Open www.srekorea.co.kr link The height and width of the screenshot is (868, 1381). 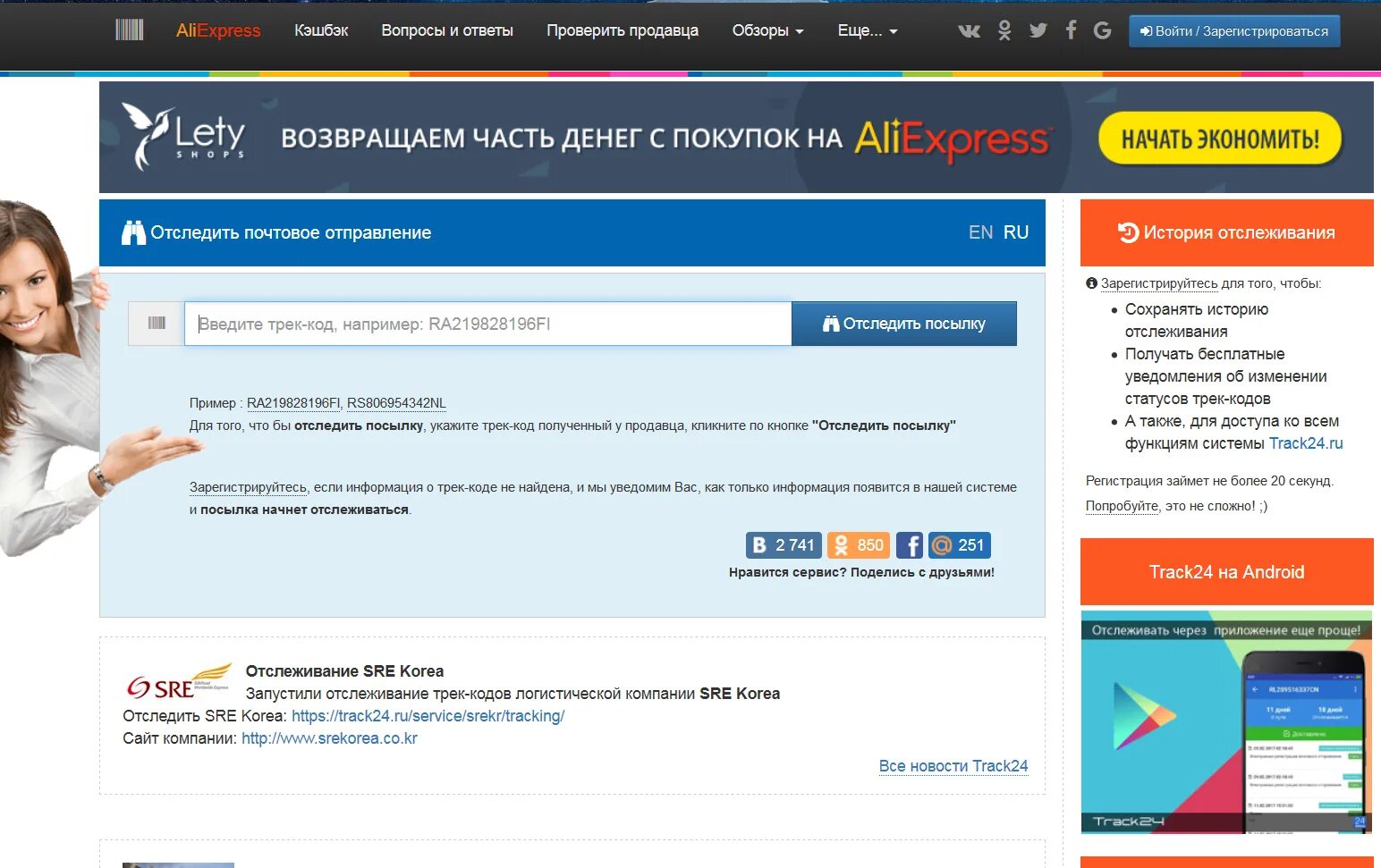[329, 738]
